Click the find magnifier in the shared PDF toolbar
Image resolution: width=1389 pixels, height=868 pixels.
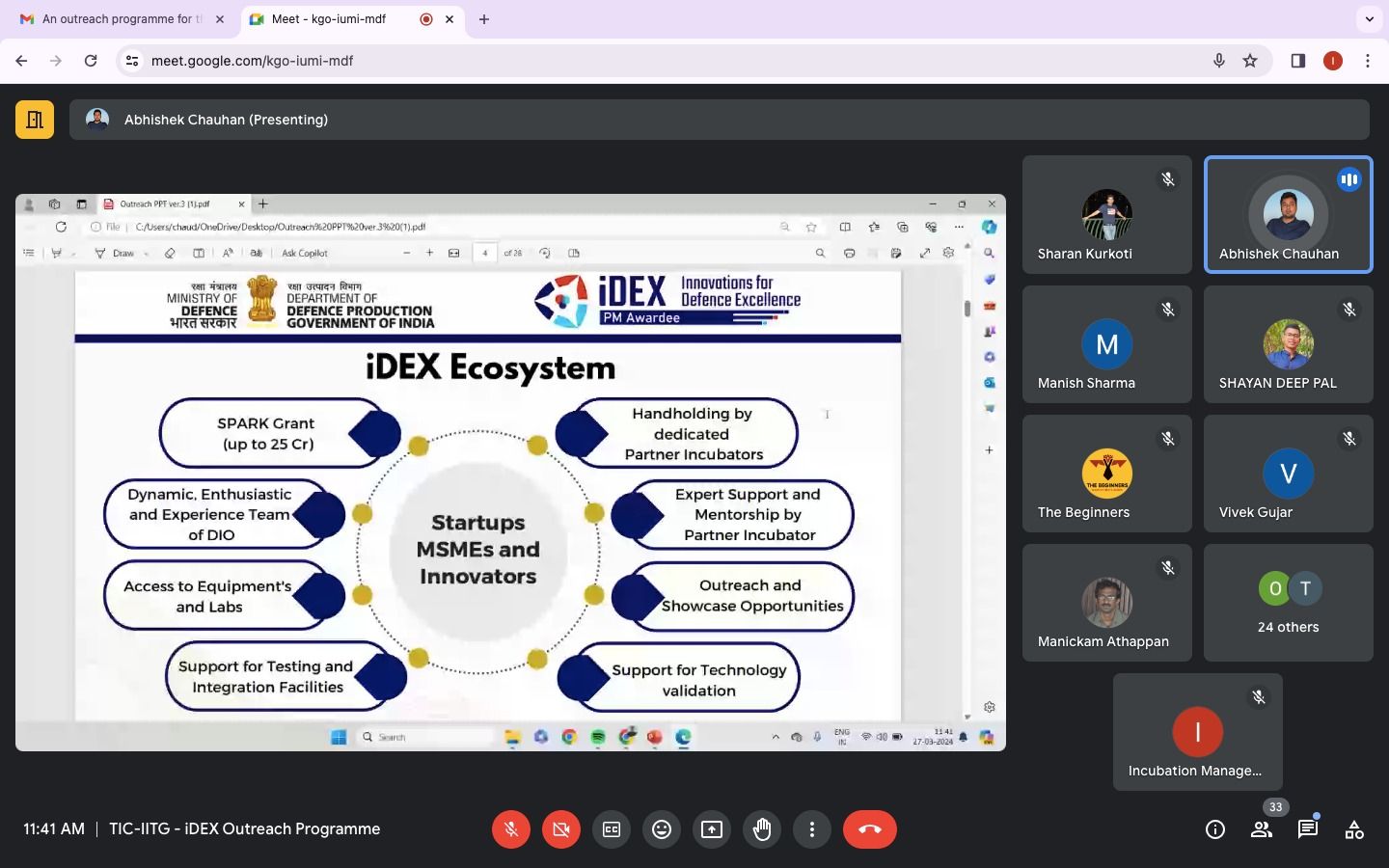pos(820,254)
